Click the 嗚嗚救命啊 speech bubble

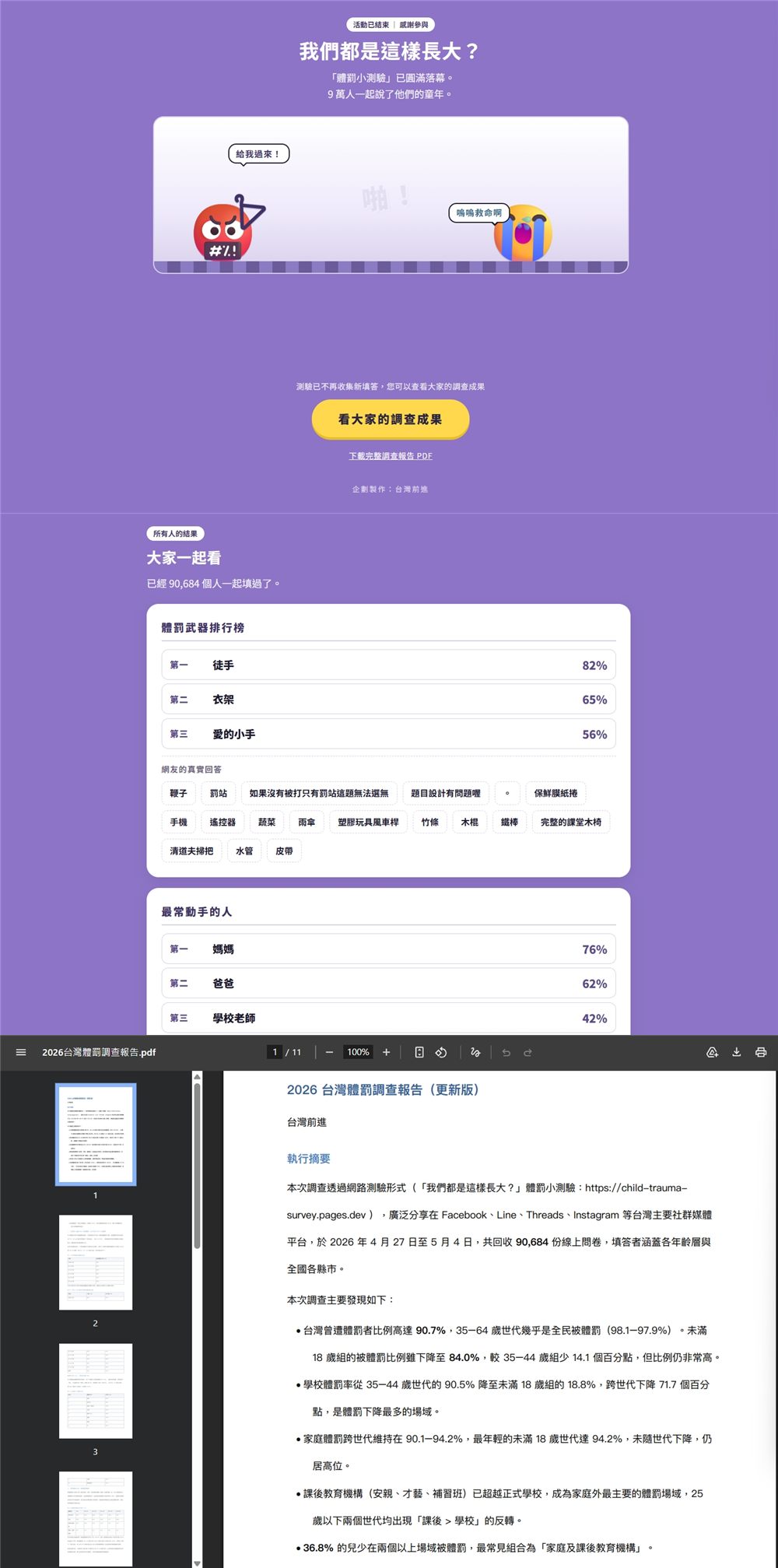click(478, 212)
